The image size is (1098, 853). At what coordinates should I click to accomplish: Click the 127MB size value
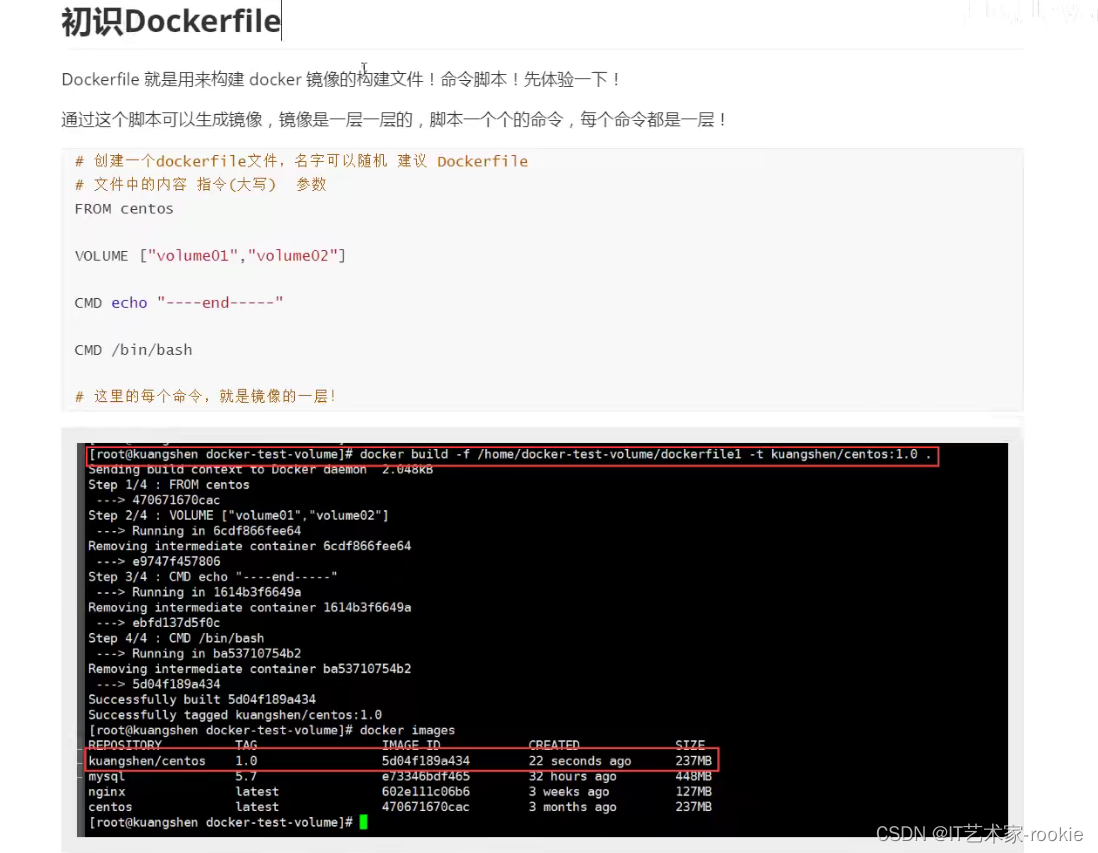[x=693, y=792]
